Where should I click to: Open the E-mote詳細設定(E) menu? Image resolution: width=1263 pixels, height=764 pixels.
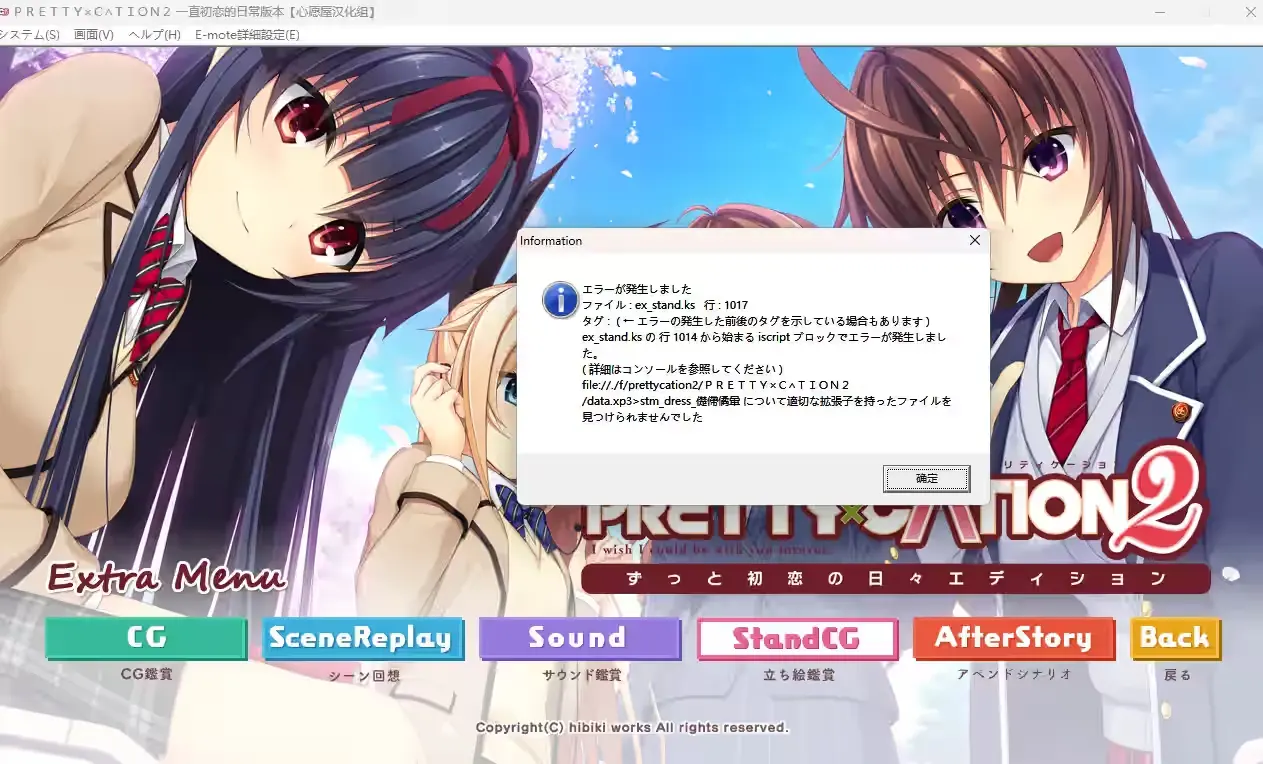tap(247, 35)
